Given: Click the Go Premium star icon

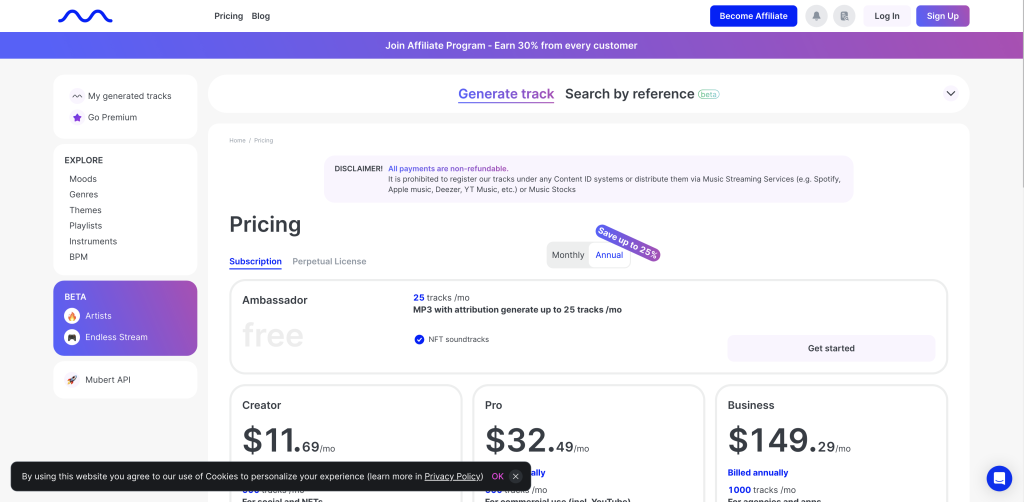Looking at the screenshot, I should (77, 118).
